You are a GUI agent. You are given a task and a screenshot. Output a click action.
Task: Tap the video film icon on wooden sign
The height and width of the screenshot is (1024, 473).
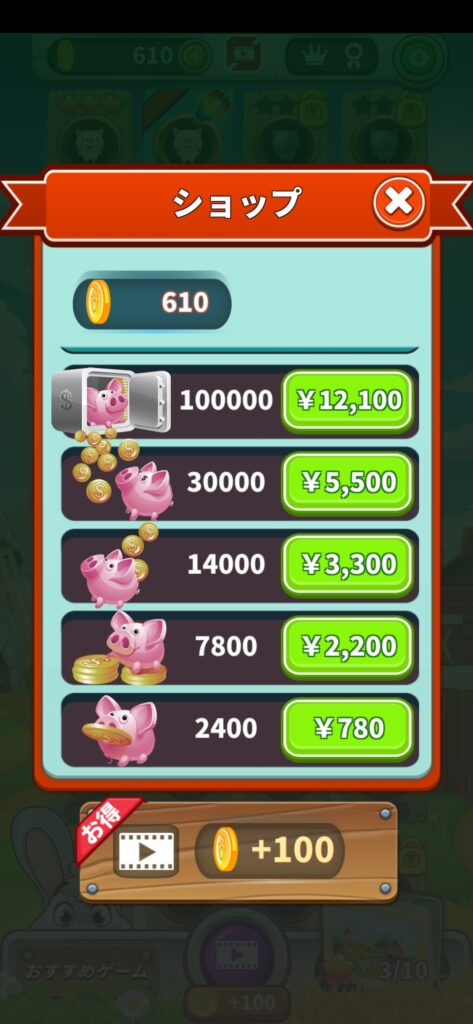click(x=146, y=851)
